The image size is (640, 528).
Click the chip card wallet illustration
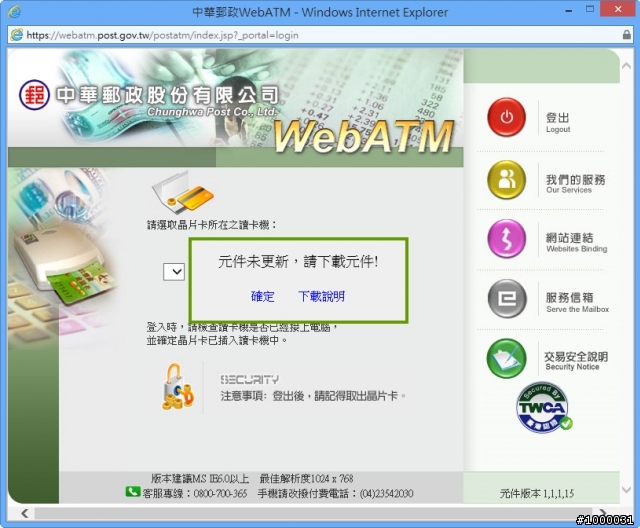pos(183,193)
